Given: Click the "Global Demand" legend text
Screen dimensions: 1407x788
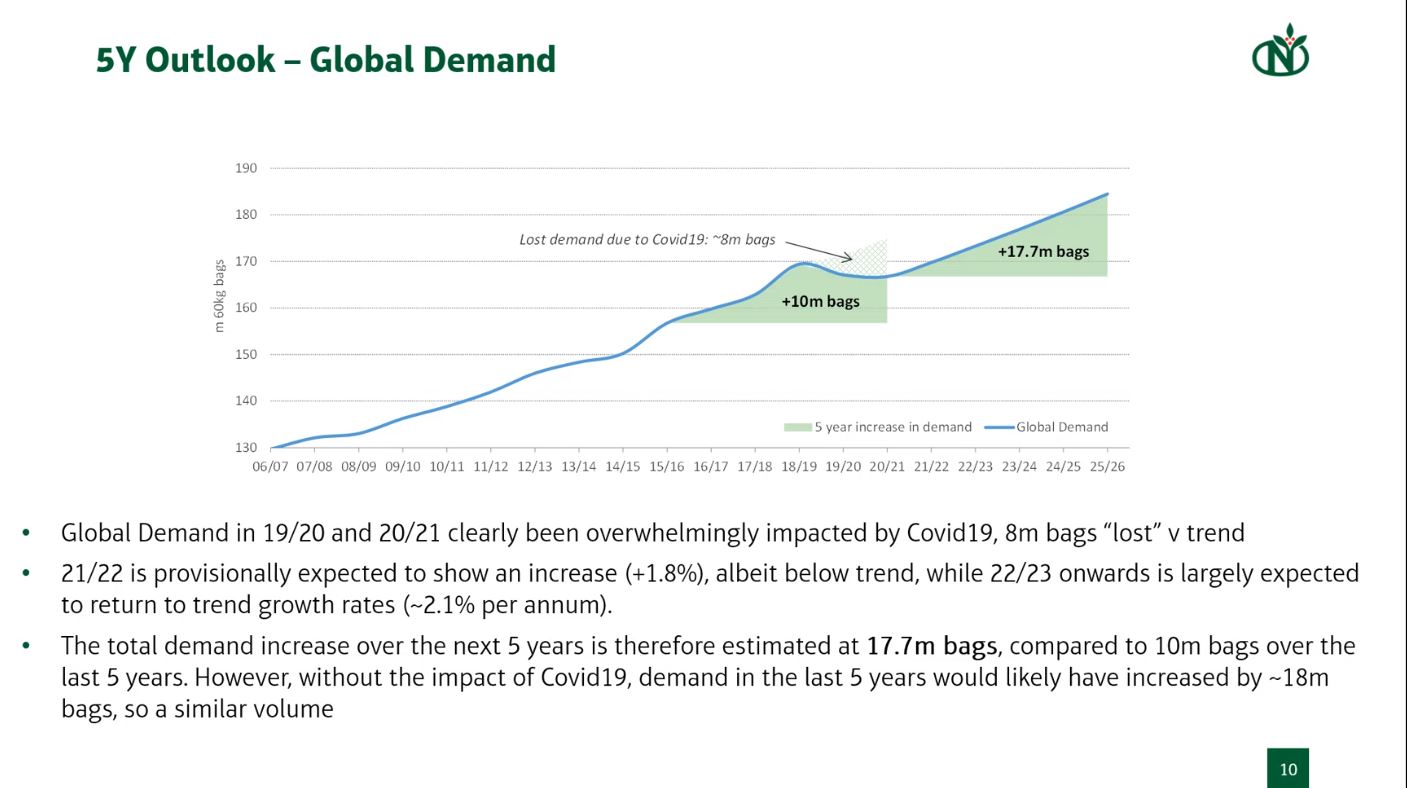Looking at the screenshot, I should point(1062,427).
